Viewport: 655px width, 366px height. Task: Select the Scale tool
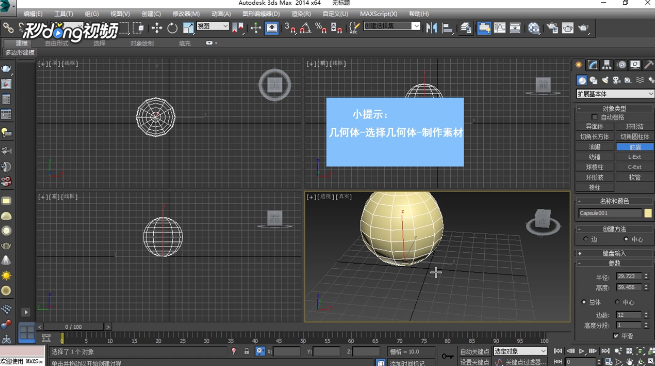(188, 28)
